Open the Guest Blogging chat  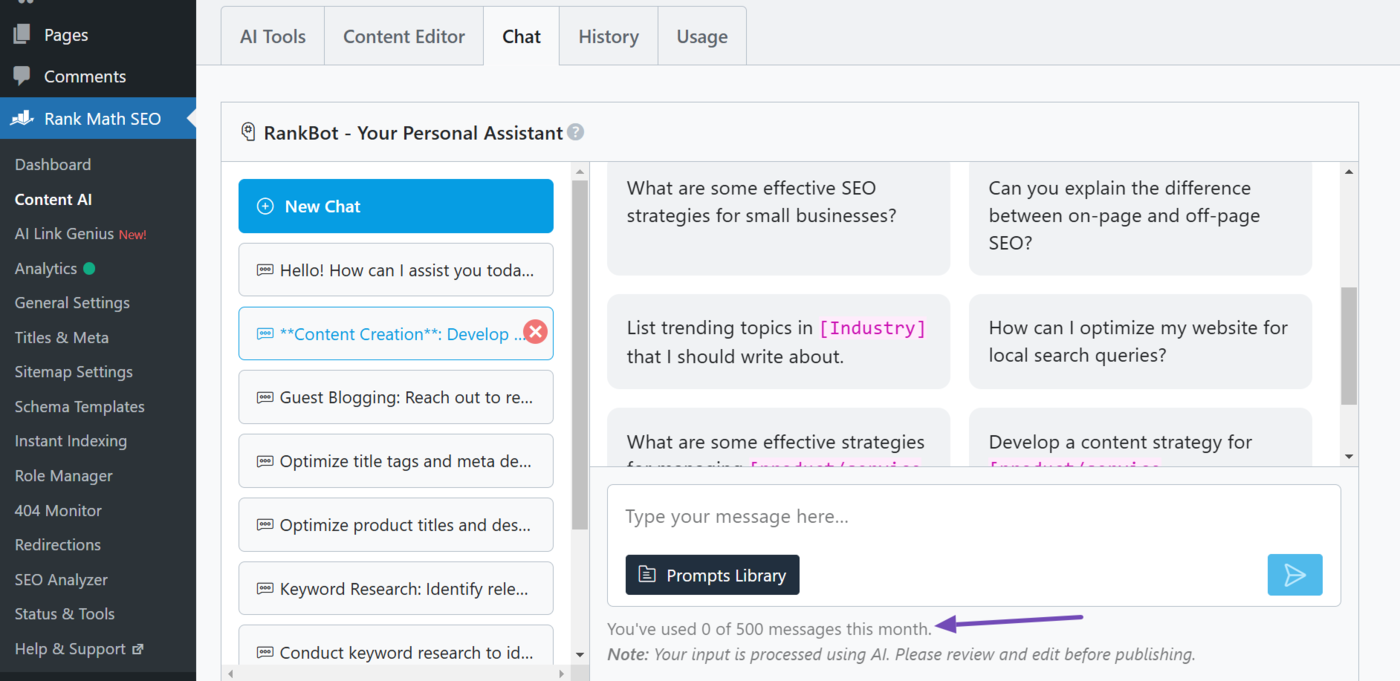click(x=396, y=397)
